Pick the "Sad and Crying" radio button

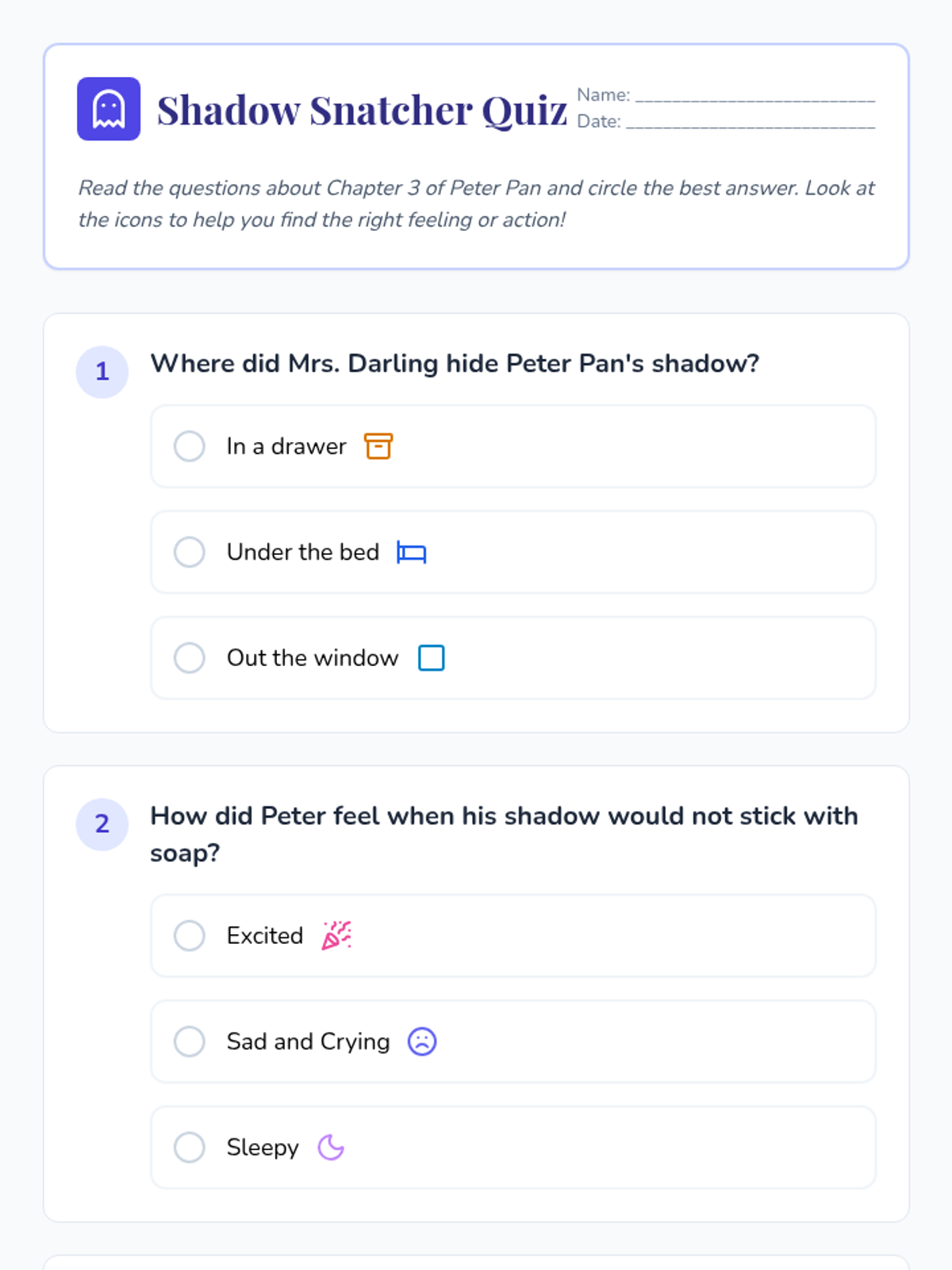tap(190, 1041)
